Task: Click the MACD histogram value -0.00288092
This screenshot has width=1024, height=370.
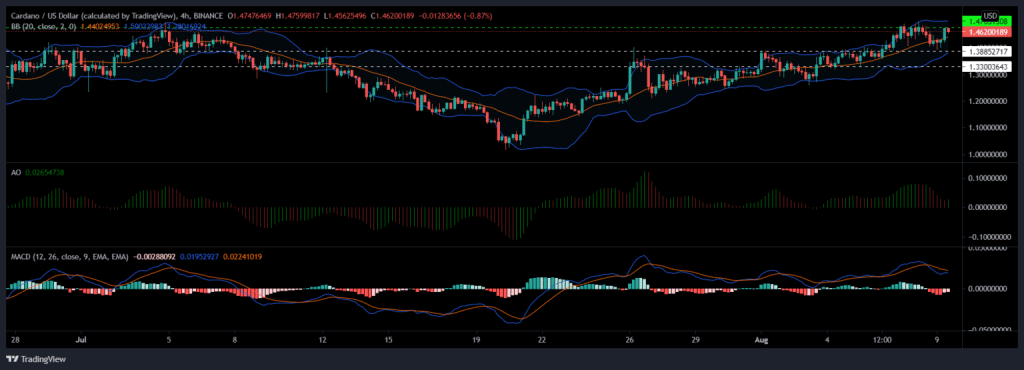Action: (155, 257)
